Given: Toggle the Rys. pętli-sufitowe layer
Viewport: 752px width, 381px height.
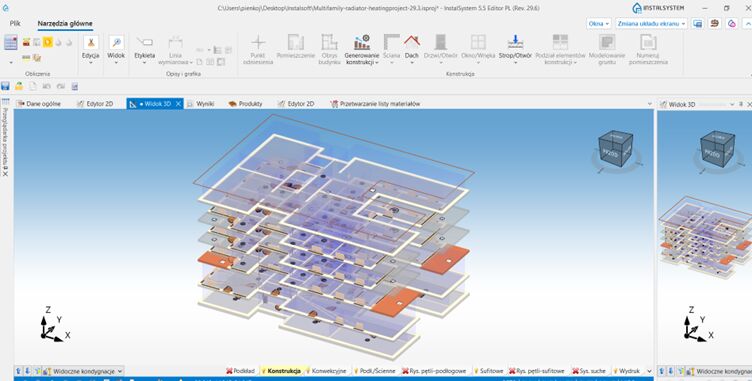Looking at the screenshot, I should click(537, 371).
